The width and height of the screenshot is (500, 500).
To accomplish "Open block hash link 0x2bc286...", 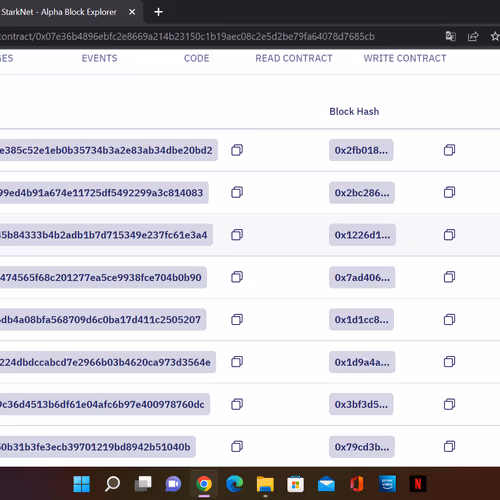I will coord(362,193).
